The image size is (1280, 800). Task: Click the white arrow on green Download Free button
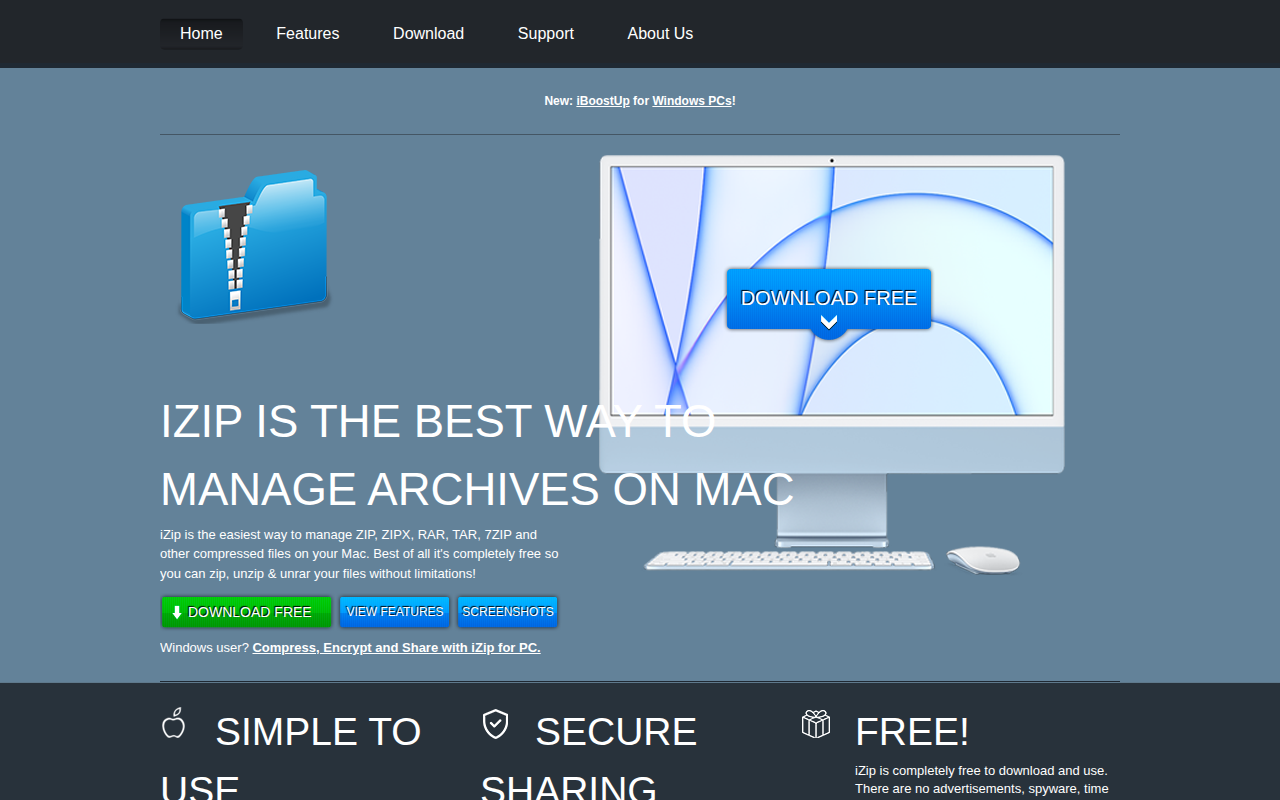[x=177, y=612]
